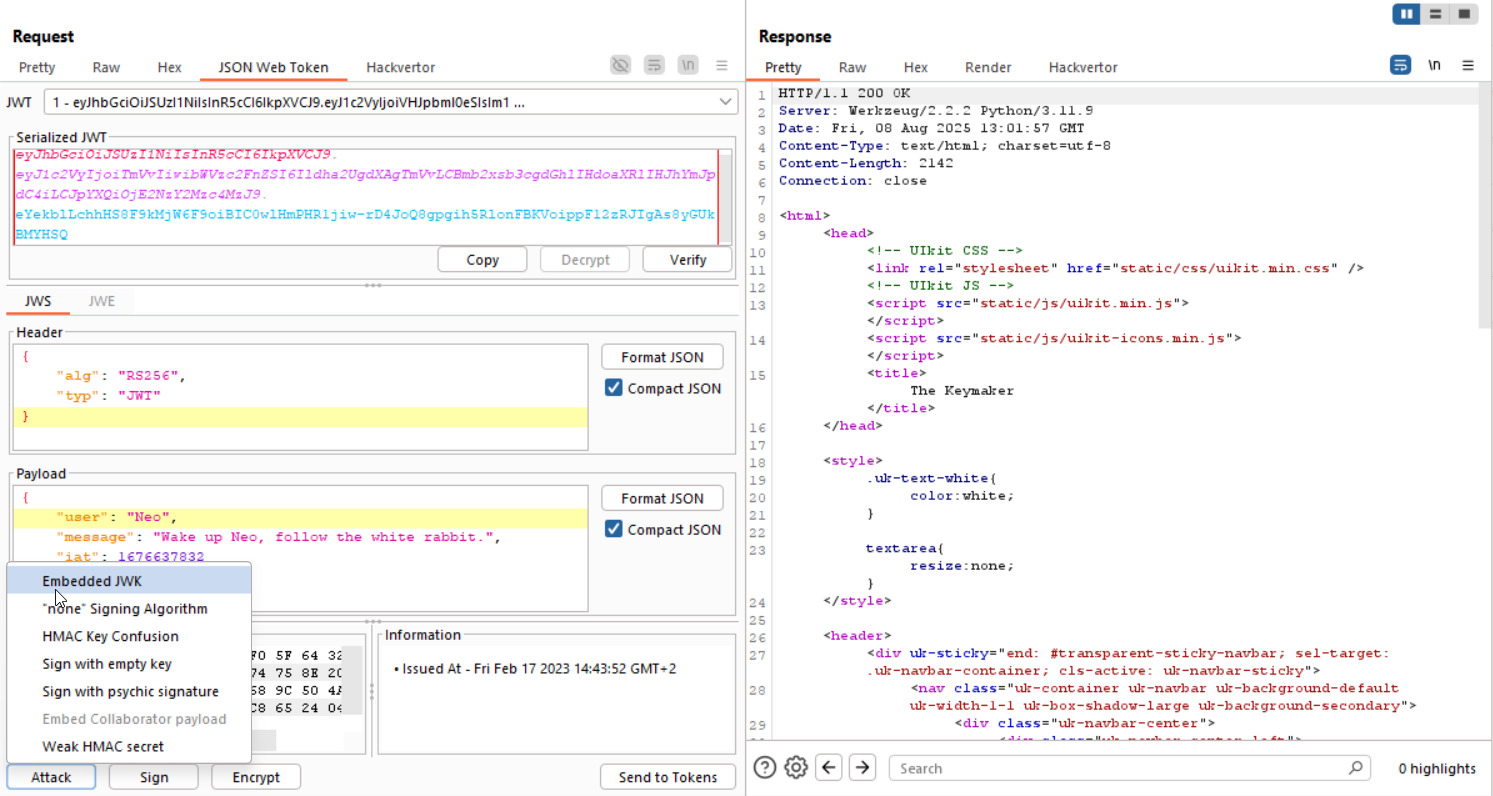Viewport: 1493px width, 796px height.
Task: Click the Verify button
Action: point(687,259)
